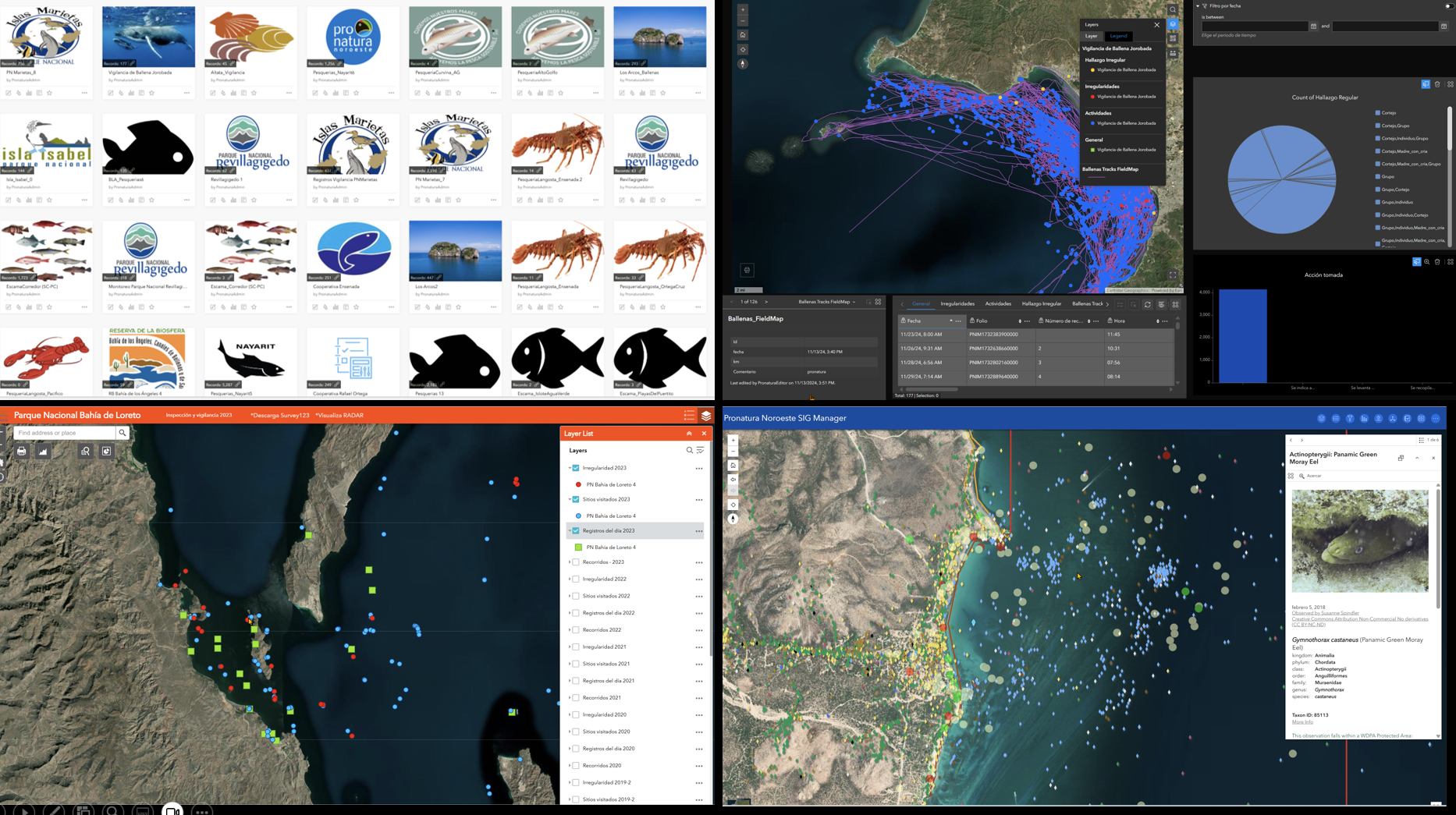
Task: Click the *Visualiza RADAR link
Action: (339, 416)
